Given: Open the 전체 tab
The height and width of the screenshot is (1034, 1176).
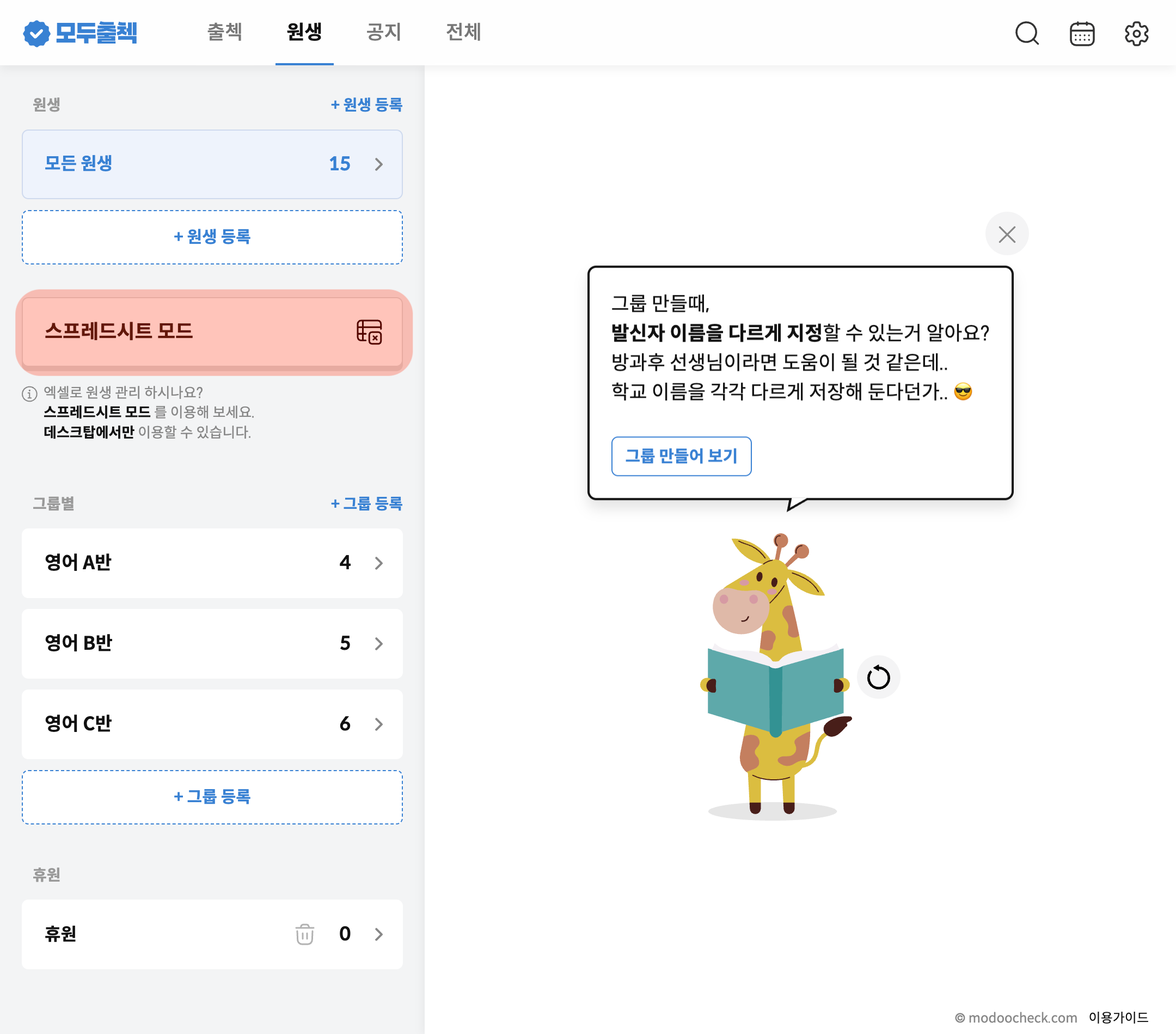Looking at the screenshot, I should [x=463, y=32].
